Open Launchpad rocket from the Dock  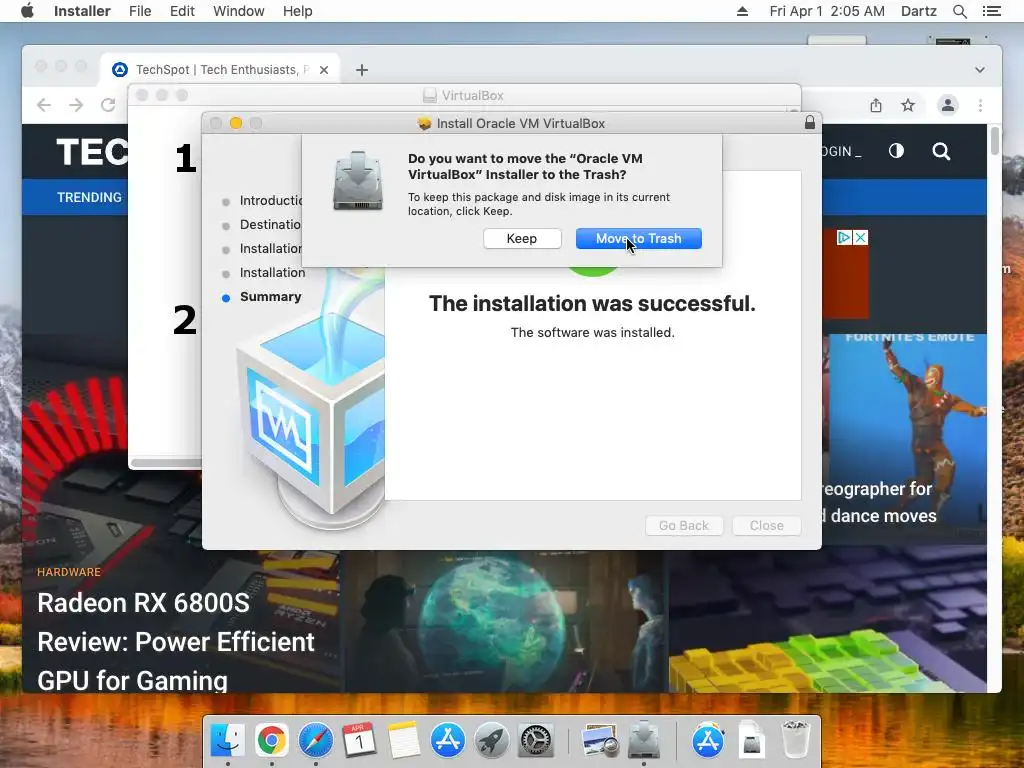click(x=492, y=741)
